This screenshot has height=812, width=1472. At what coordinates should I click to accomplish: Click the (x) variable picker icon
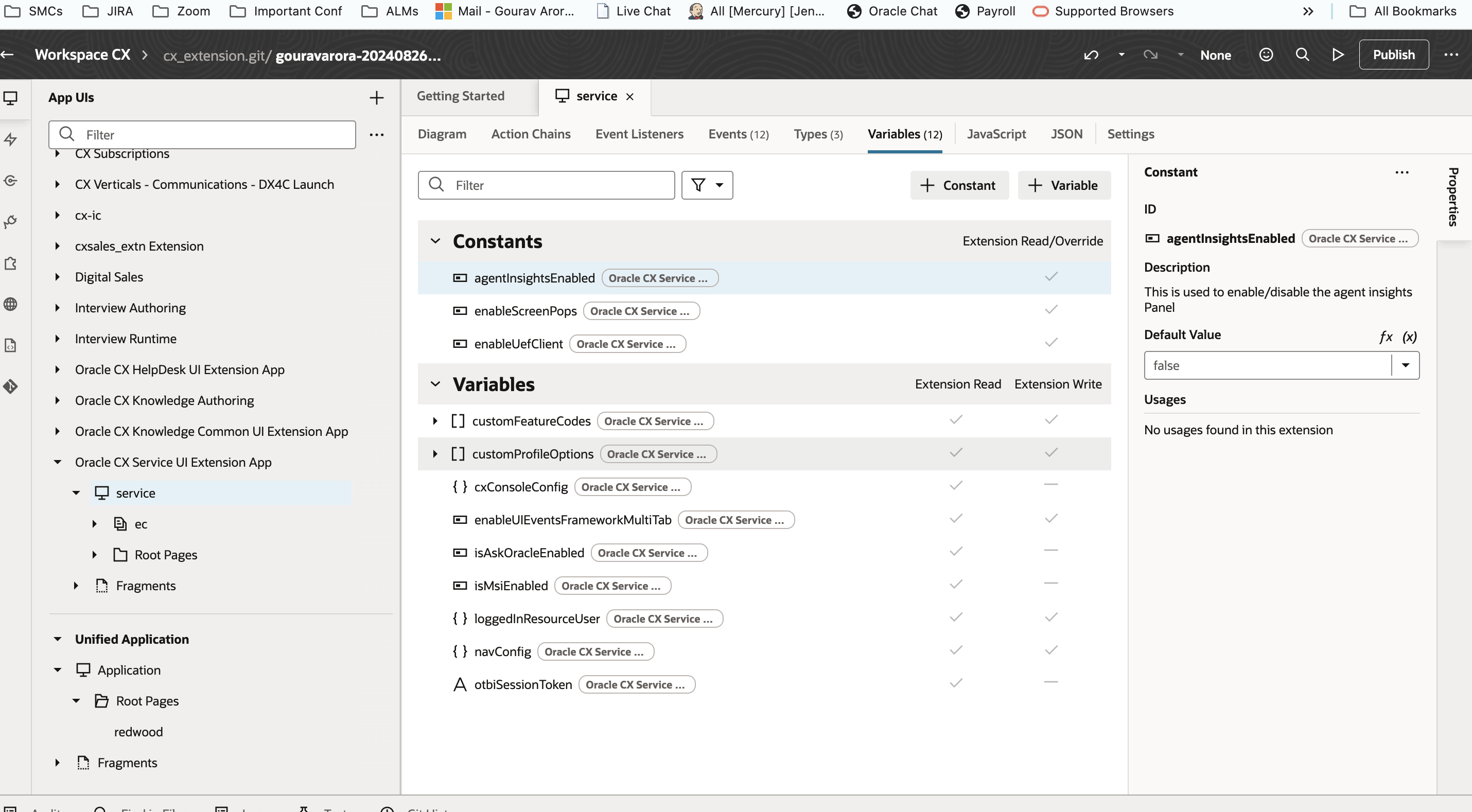1410,336
